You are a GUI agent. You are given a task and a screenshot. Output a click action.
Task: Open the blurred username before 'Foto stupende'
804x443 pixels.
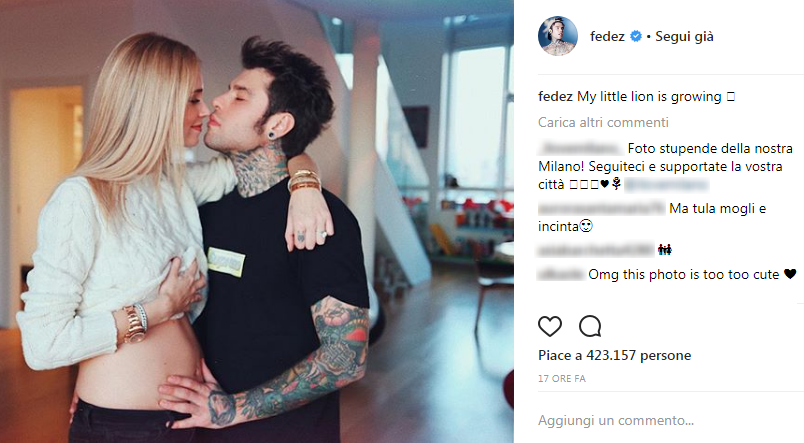[x=581, y=149]
